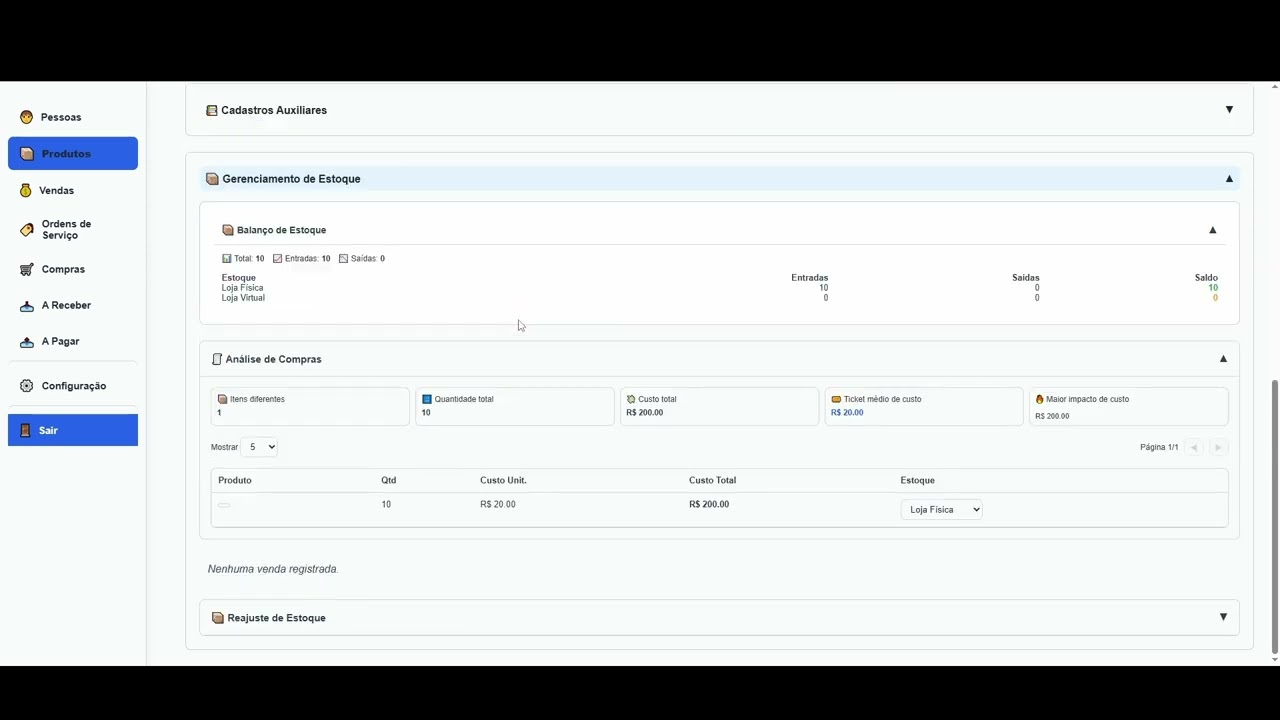Click the Análise de Compras scroll icon
The height and width of the screenshot is (720, 1280).
[217, 359]
